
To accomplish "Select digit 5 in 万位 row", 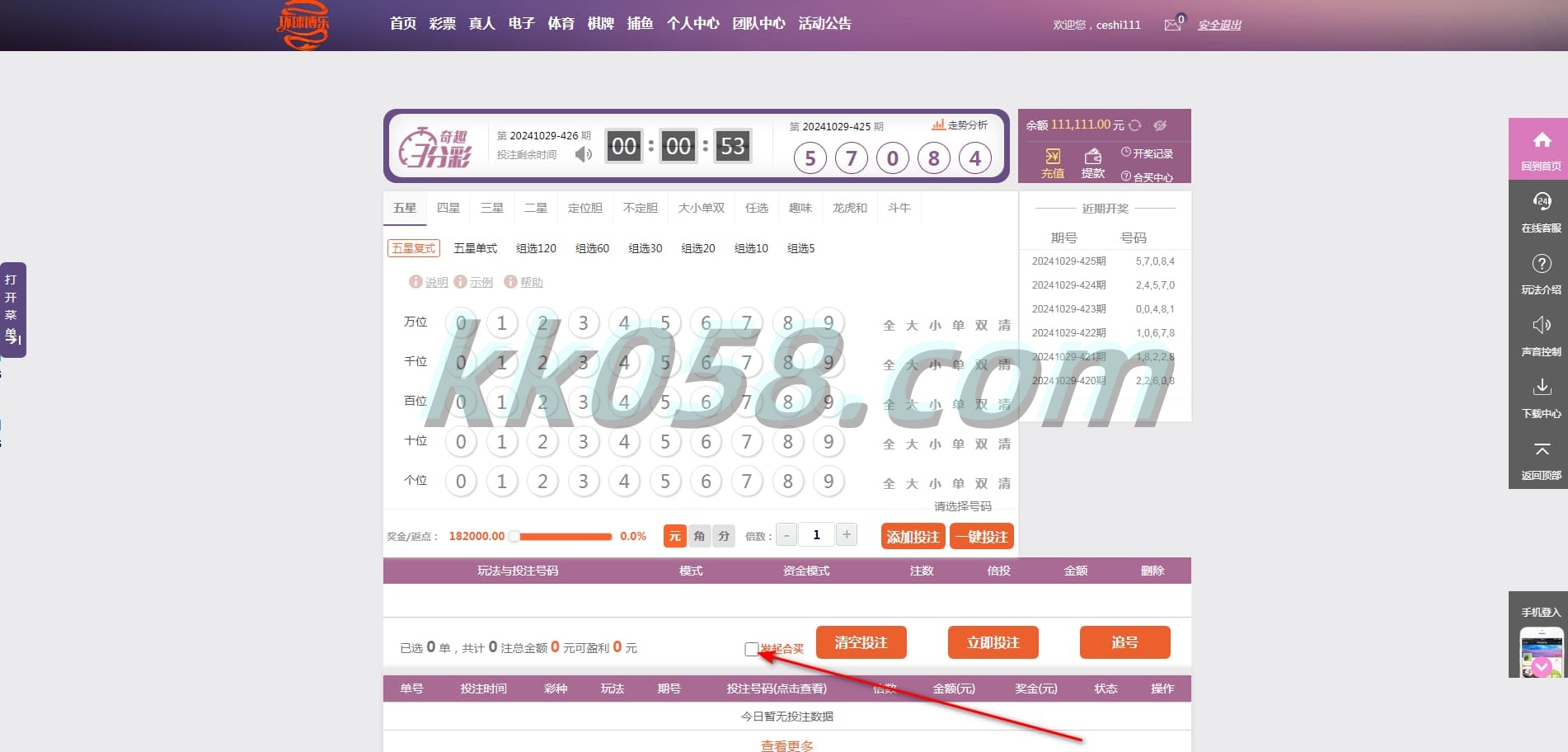I will (x=665, y=323).
